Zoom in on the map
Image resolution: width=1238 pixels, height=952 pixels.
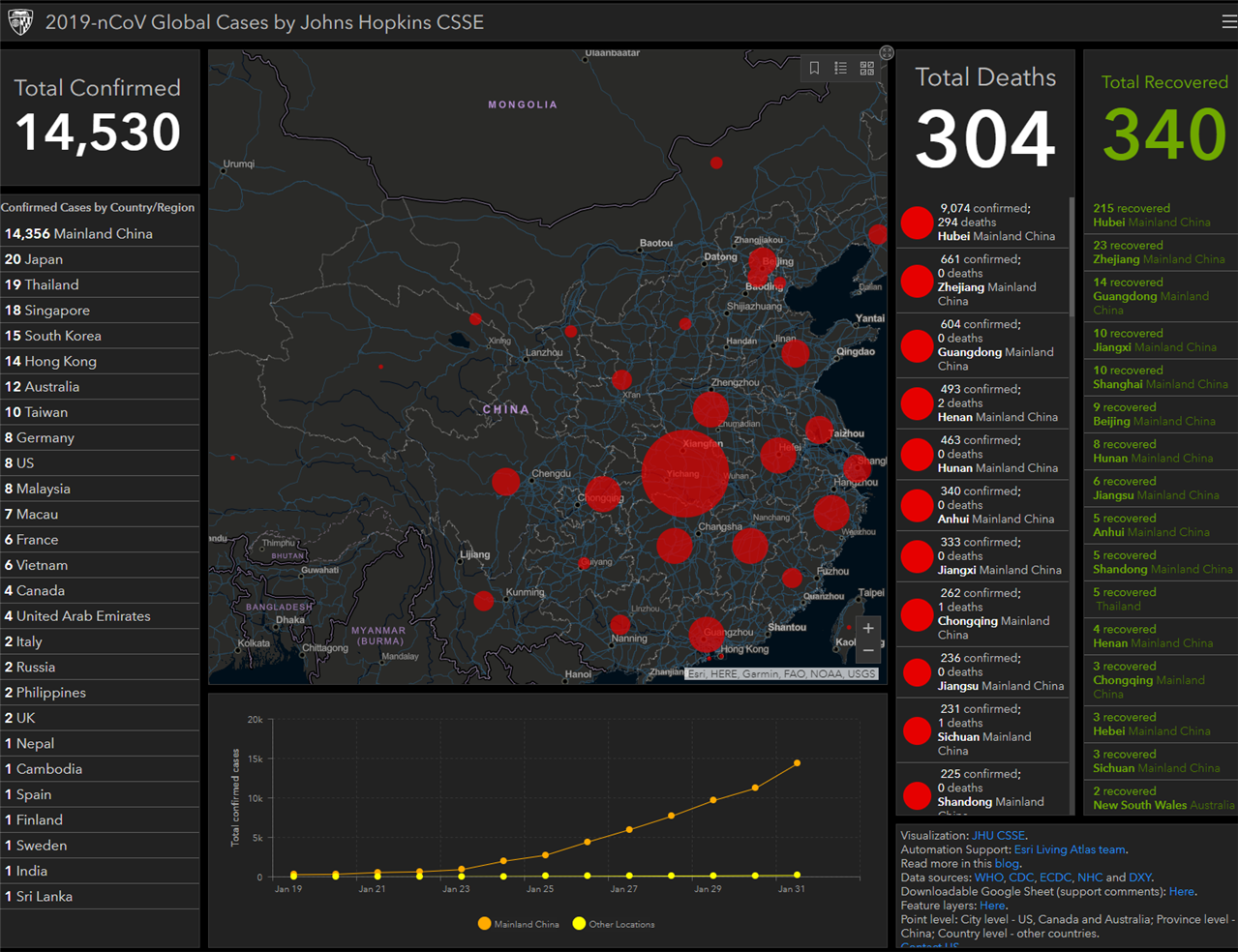868,628
